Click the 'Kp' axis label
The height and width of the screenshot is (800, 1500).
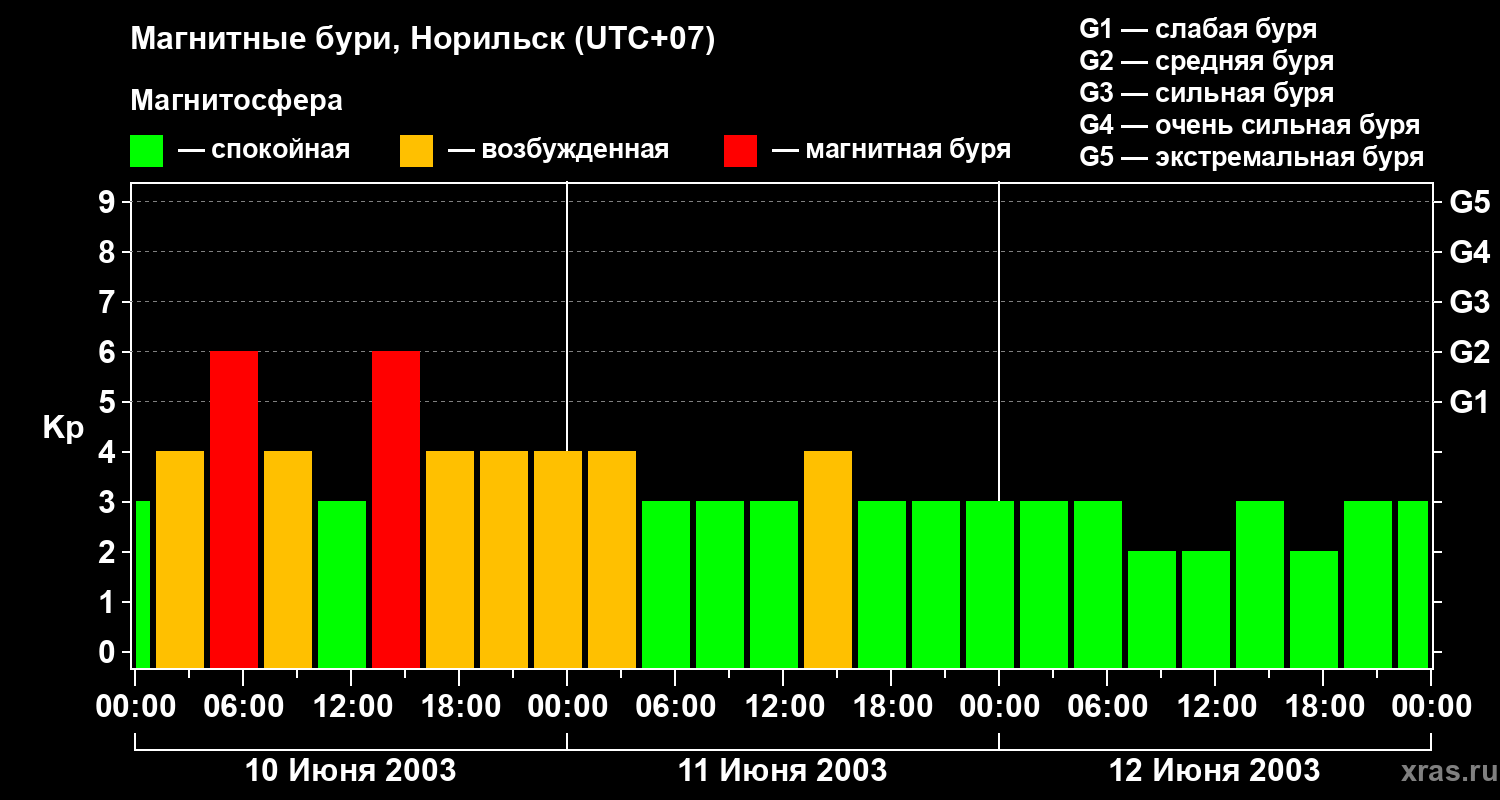coord(63,428)
